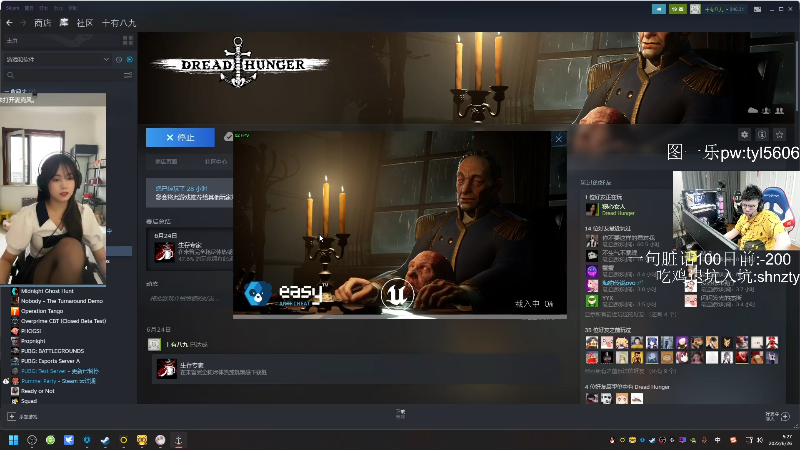This screenshot has height=450, width=800.
Task: Go forward with the right arrow
Action: click(x=23, y=23)
